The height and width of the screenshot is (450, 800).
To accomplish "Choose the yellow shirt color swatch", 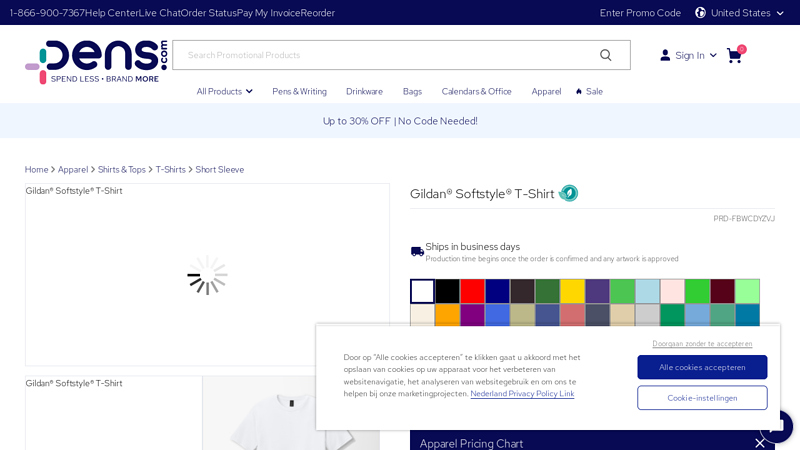I will 572,291.
